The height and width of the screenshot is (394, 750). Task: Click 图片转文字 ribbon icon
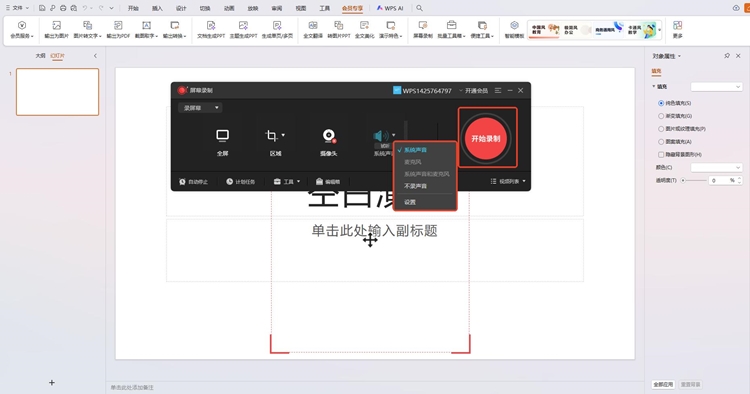click(87, 30)
